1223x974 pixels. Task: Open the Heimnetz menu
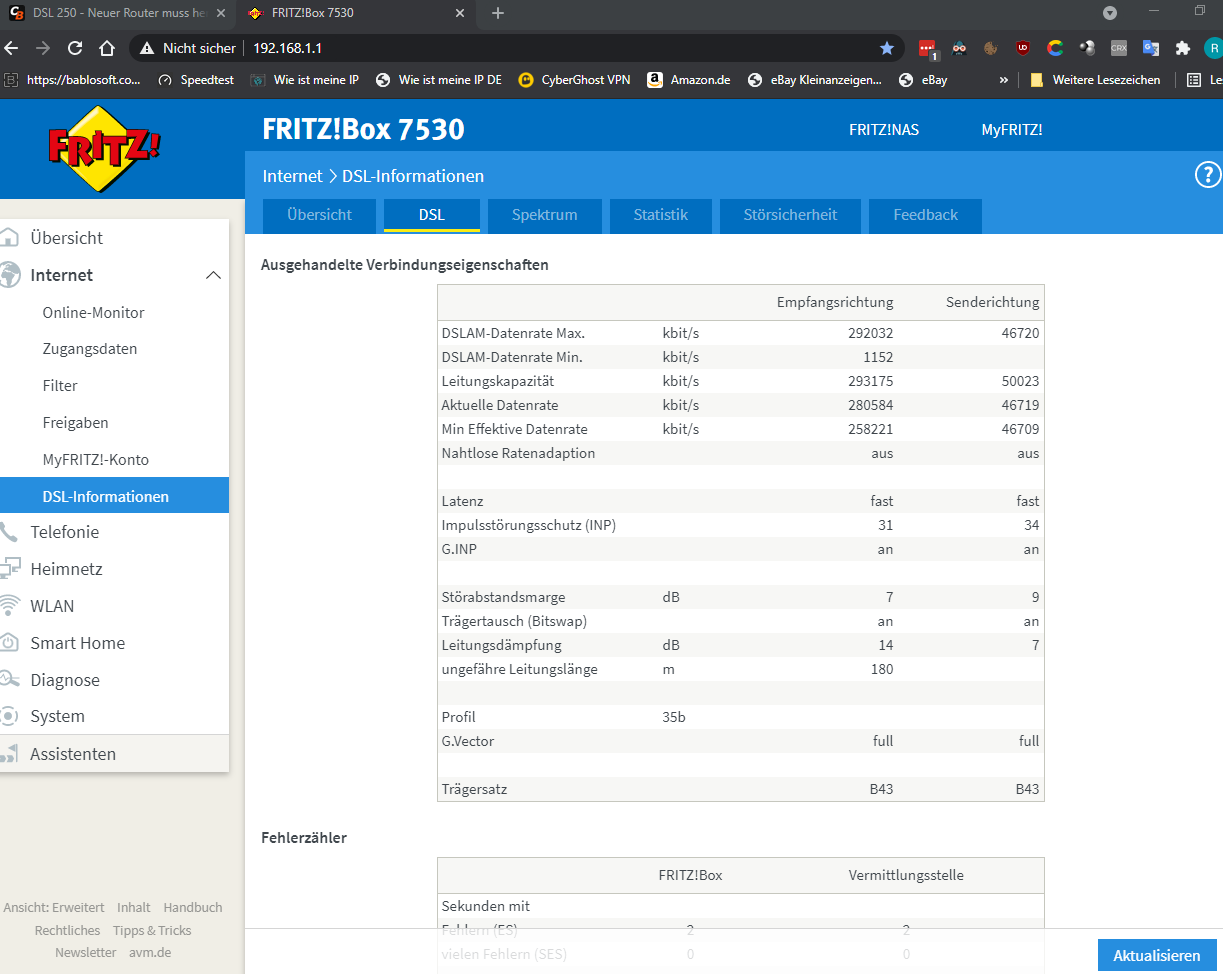click(66, 569)
